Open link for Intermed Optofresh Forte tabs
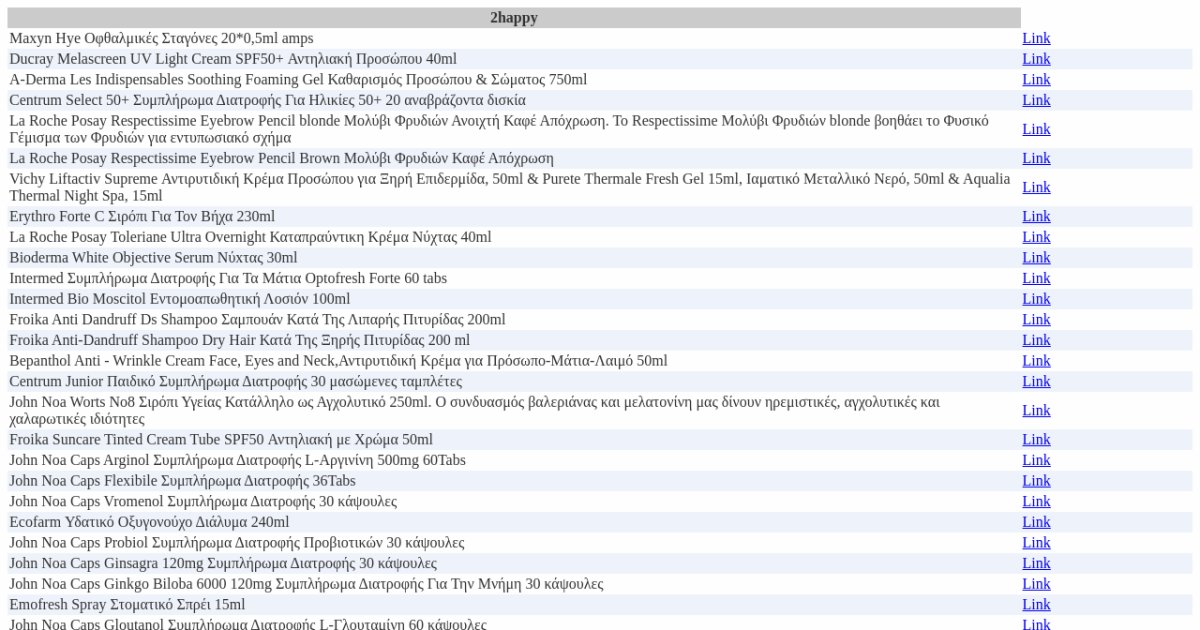1200x630 pixels. [x=1036, y=278]
